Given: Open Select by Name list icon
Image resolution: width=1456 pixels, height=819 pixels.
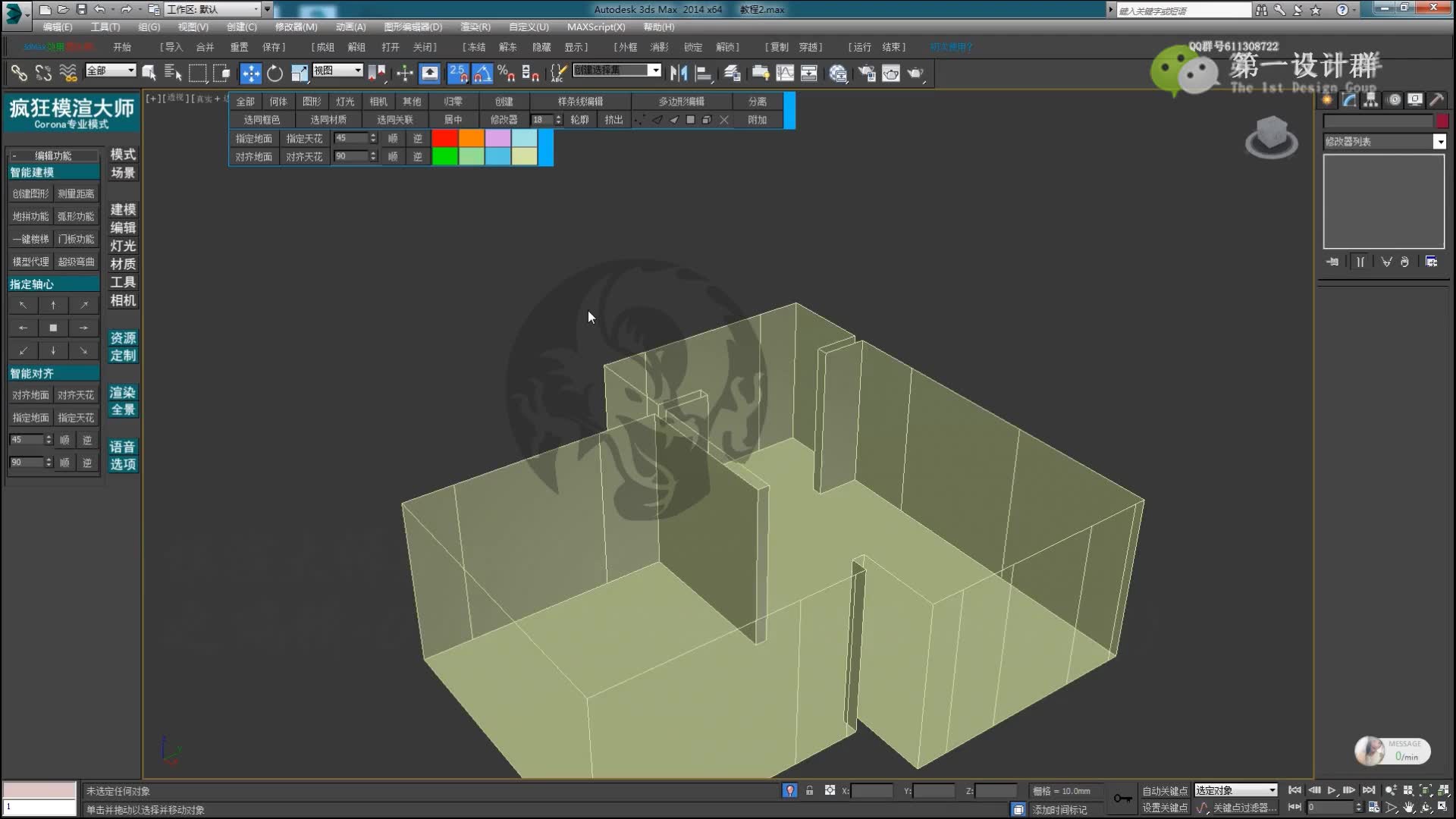Looking at the screenshot, I should click(x=173, y=73).
